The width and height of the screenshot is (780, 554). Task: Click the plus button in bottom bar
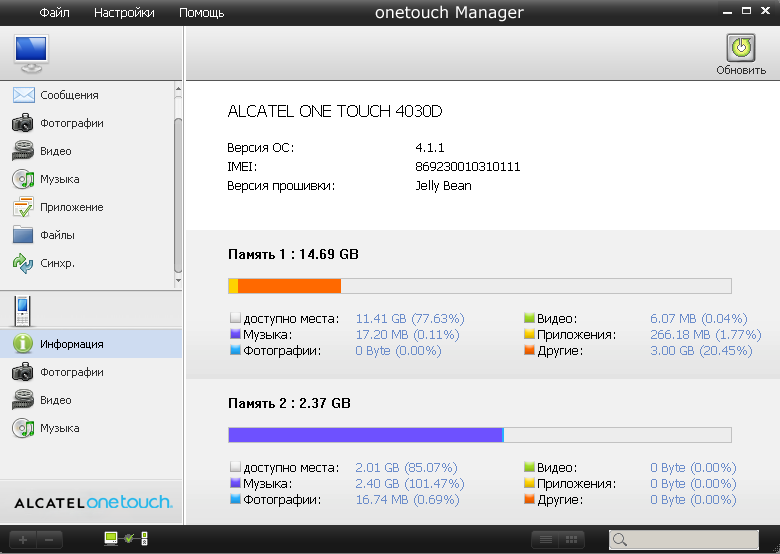pyautogui.click(x=23, y=540)
